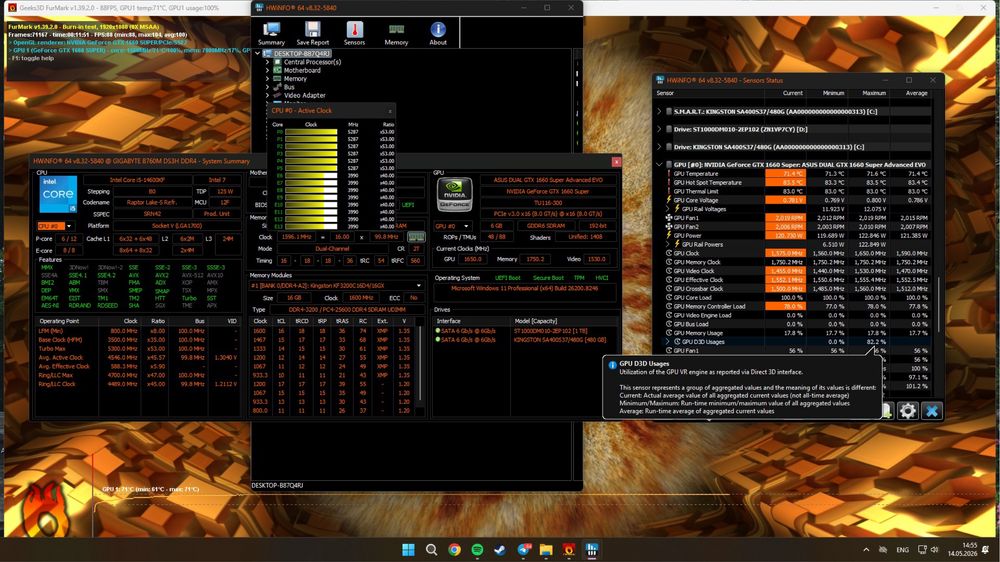Image resolution: width=1000 pixels, height=562 pixels.
Task: Open taskbar Search
Action: click(431, 550)
